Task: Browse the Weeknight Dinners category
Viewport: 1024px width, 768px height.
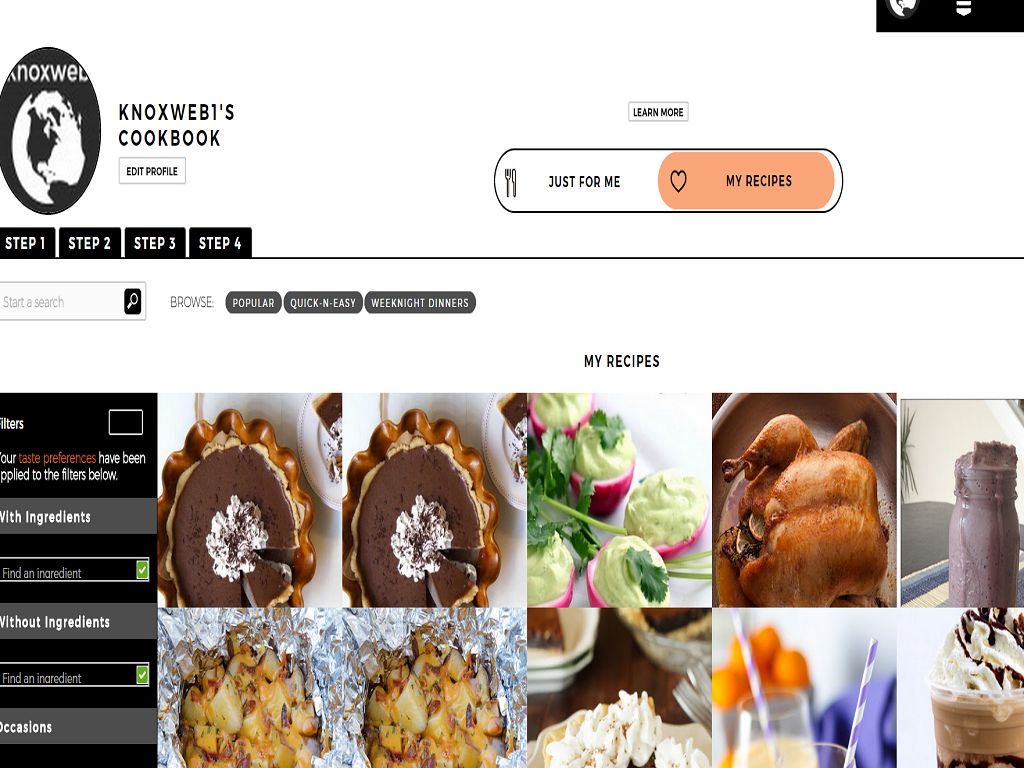Action: [420, 303]
